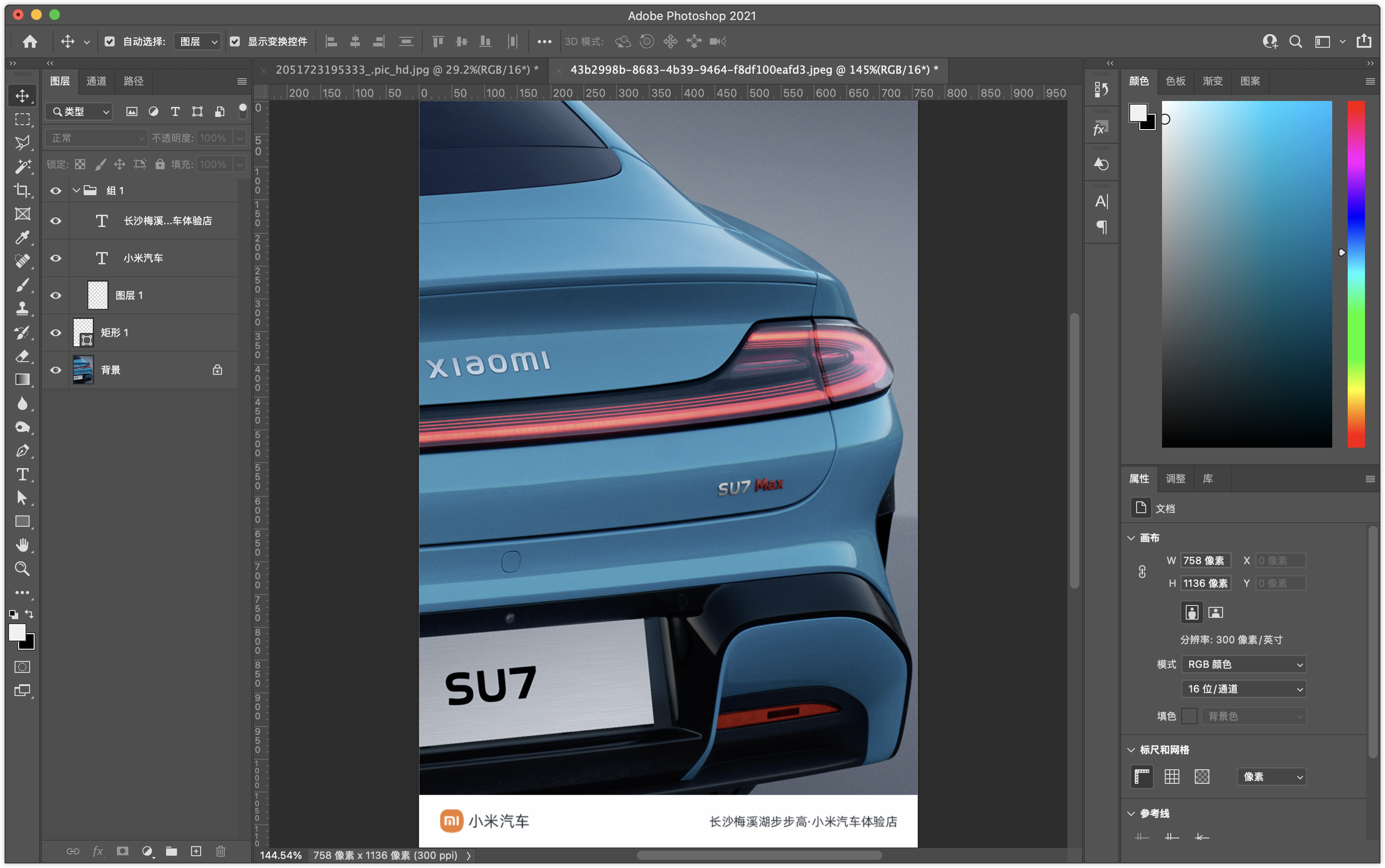This screenshot has height=868, width=1385.
Task: Select the Polygonal Lasso tool
Action: (x=22, y=142)
